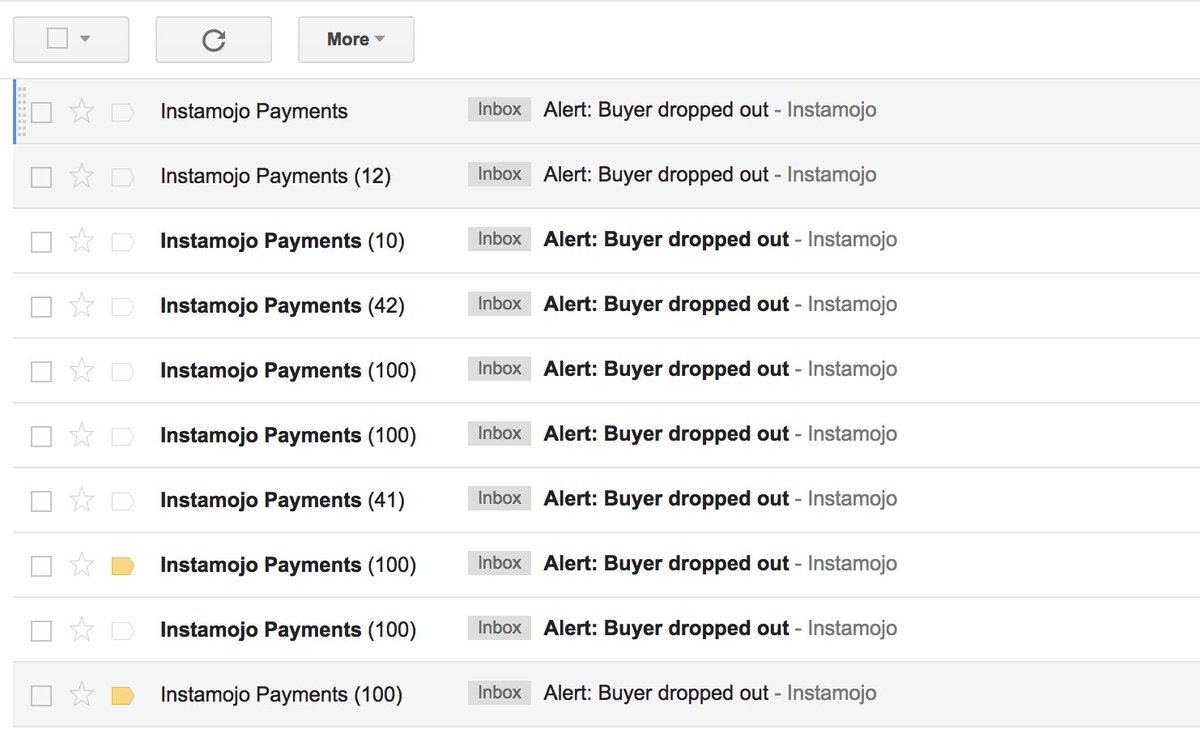Star the read, non-bold (100) thread
The image size is (1200, 734).
click(x=82, y=694)
